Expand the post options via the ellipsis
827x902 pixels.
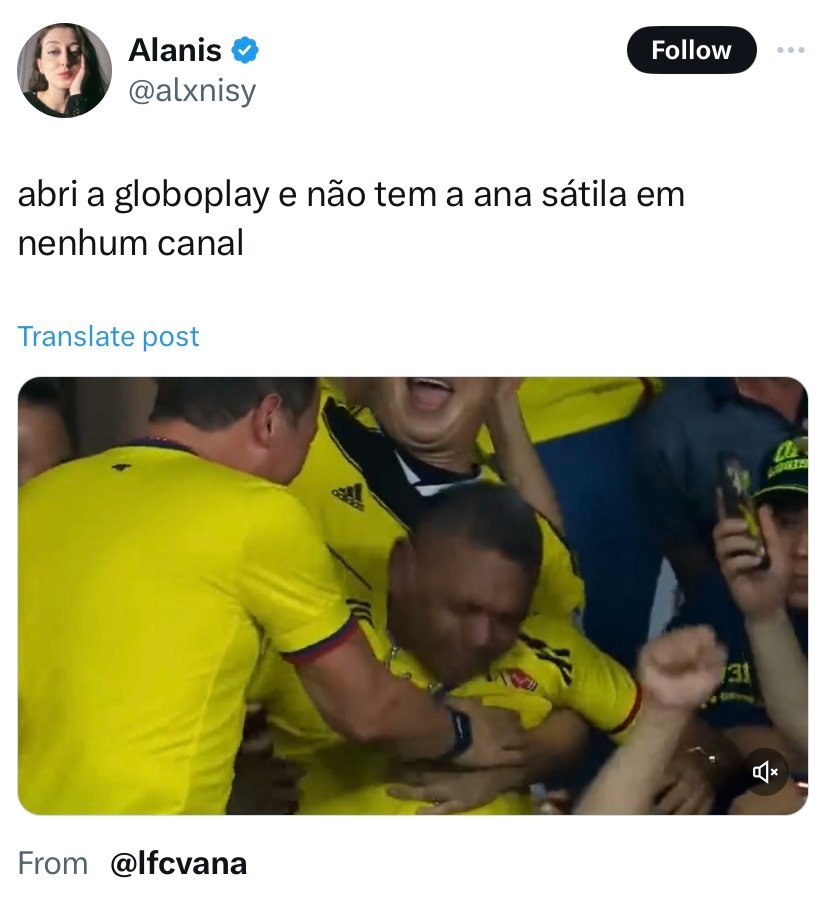click(x=791, y=50)
